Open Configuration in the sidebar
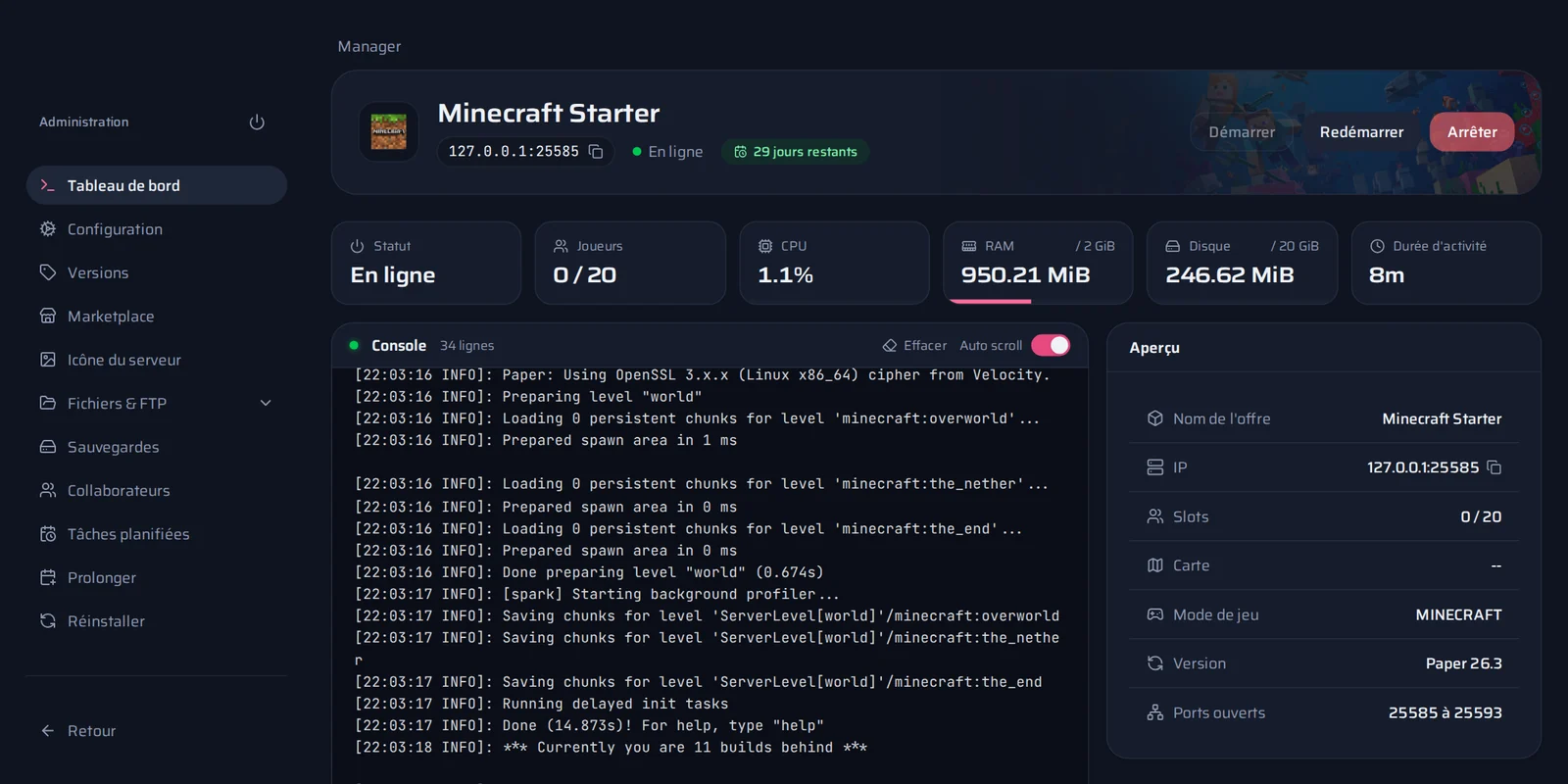Screen dimensions: 1568x784 157,229
